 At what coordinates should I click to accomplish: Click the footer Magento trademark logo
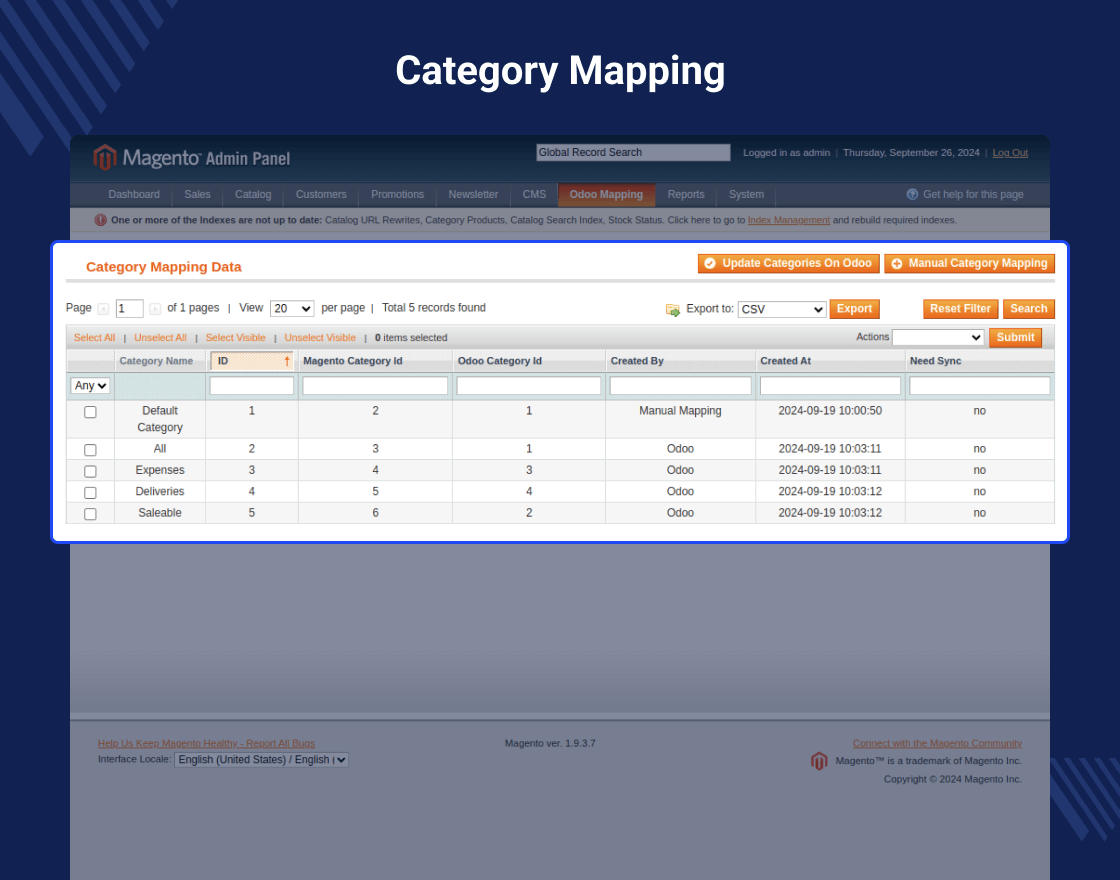(x=819, y=761)
